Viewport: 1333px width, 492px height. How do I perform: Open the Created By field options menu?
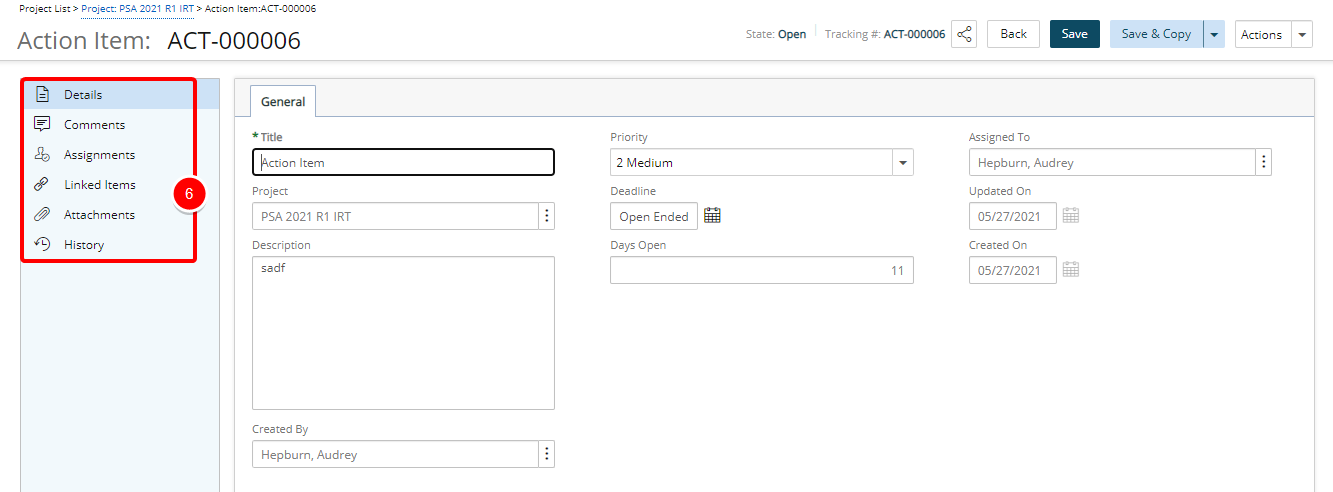[x=546, y=455]
